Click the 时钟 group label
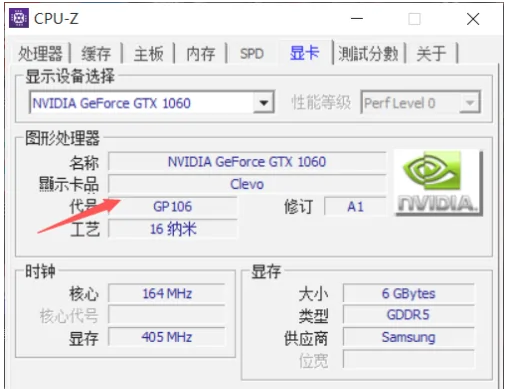This screenshot has height=389, width=508. click(x=40, y=271)
